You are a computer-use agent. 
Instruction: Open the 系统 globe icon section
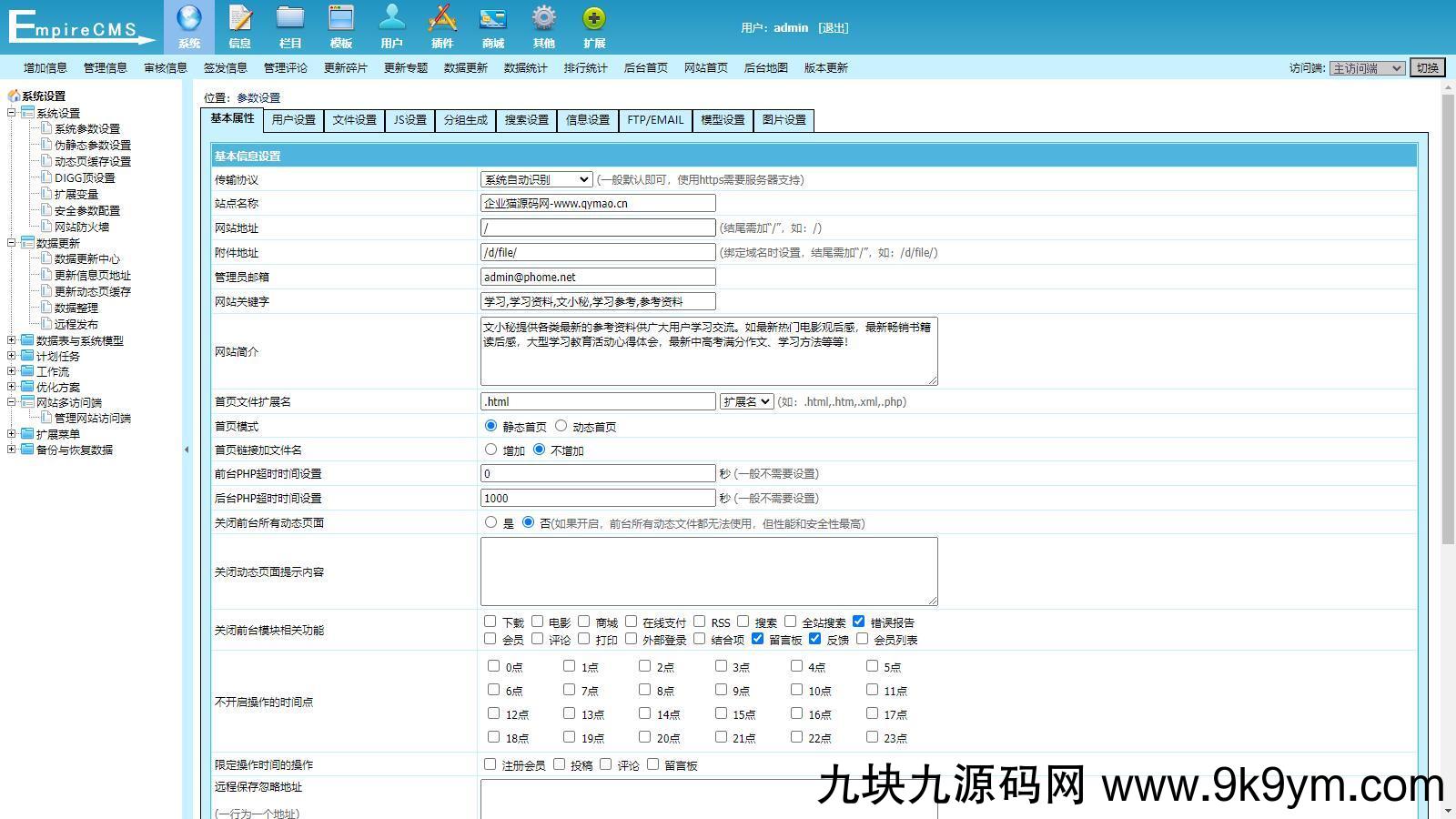pyautogui.click(x=189, y=20)
